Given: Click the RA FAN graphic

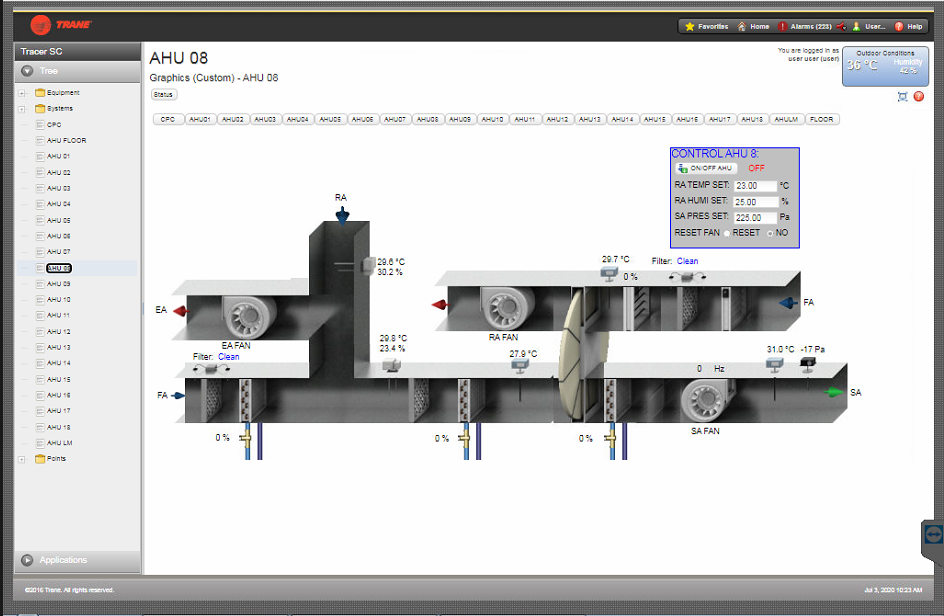Looking at the screenshot, I should tap(507, 307).
